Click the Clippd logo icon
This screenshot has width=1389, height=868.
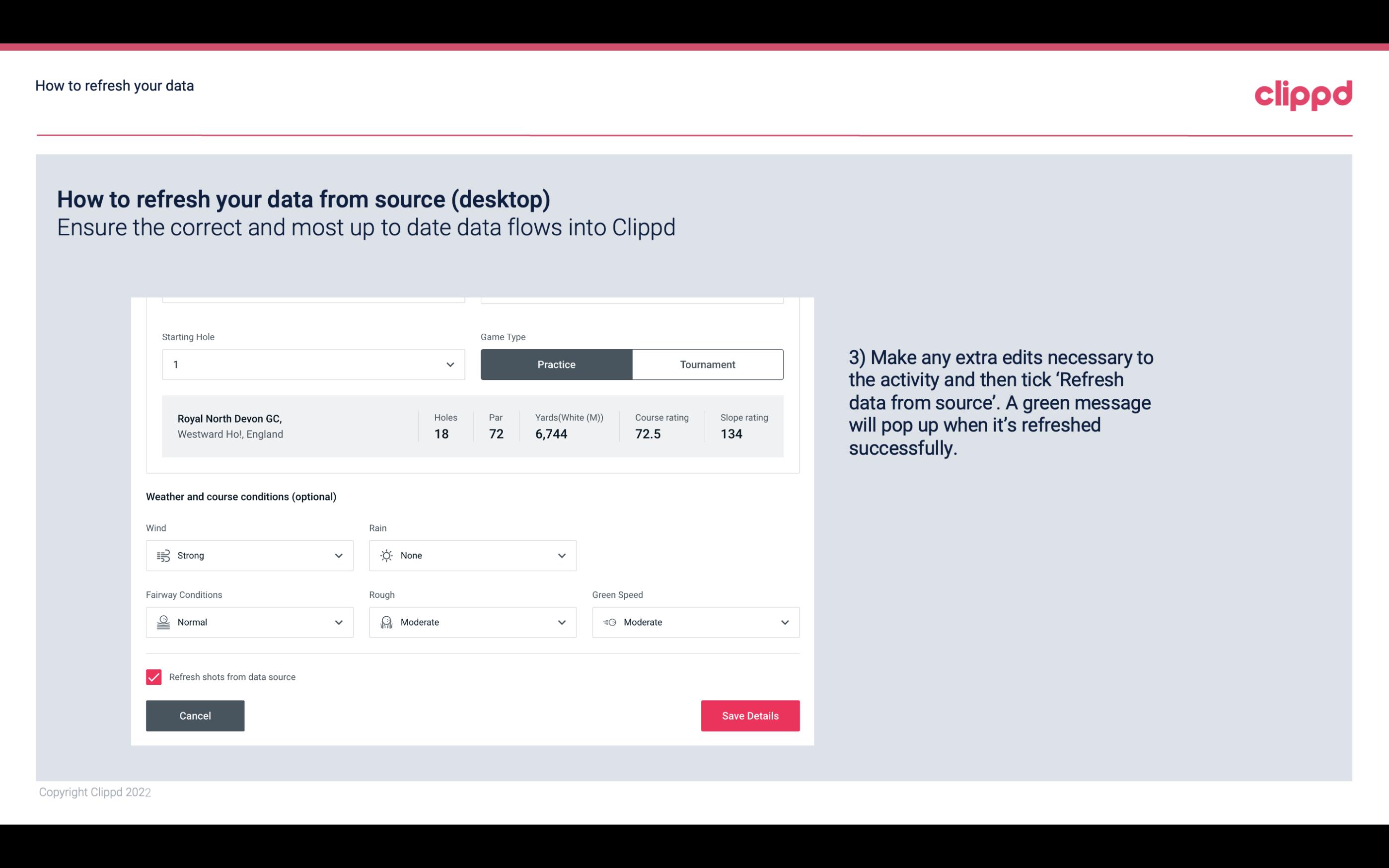pos(1304,93)
